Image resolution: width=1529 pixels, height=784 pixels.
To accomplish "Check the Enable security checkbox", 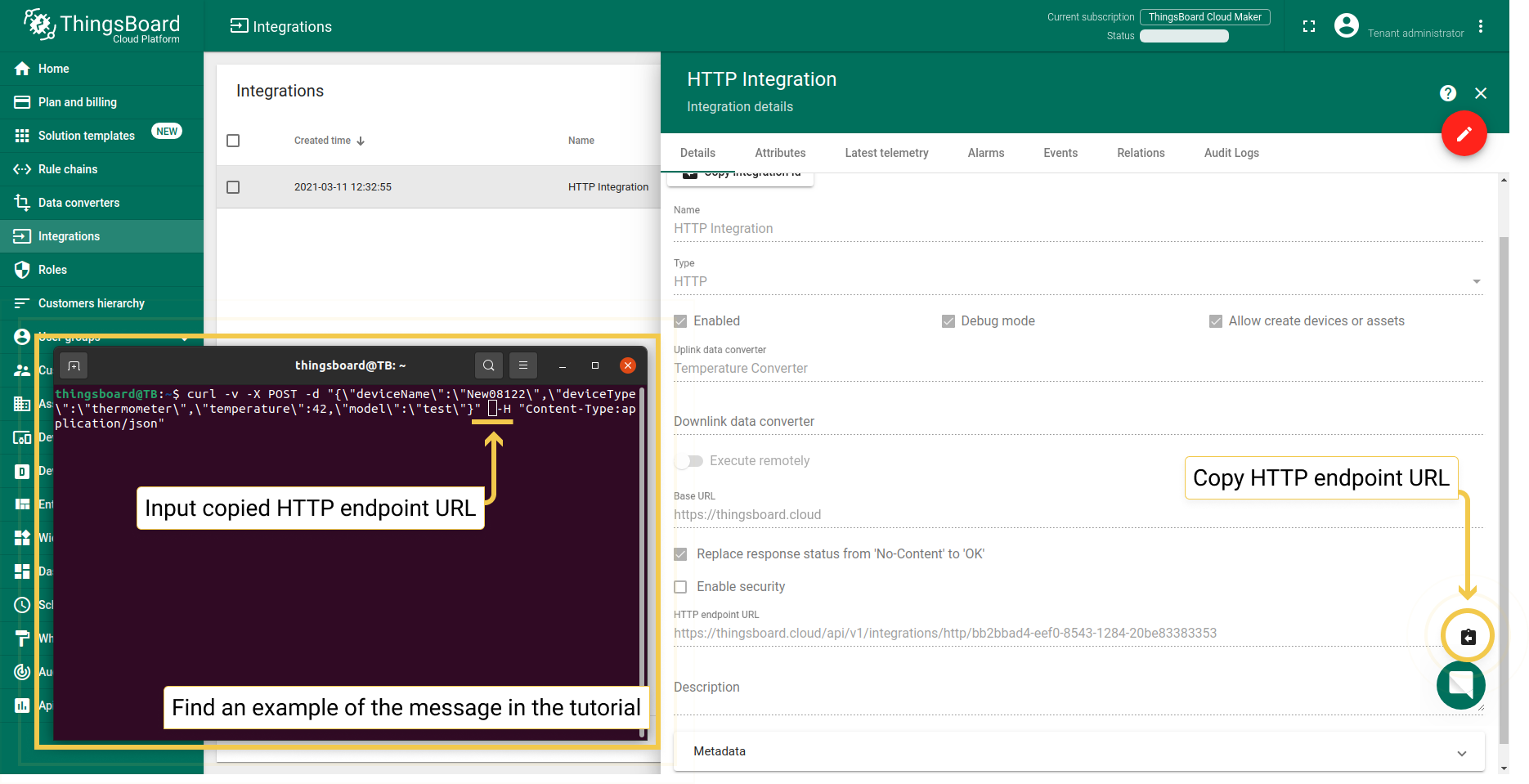I will coord(680,587).
